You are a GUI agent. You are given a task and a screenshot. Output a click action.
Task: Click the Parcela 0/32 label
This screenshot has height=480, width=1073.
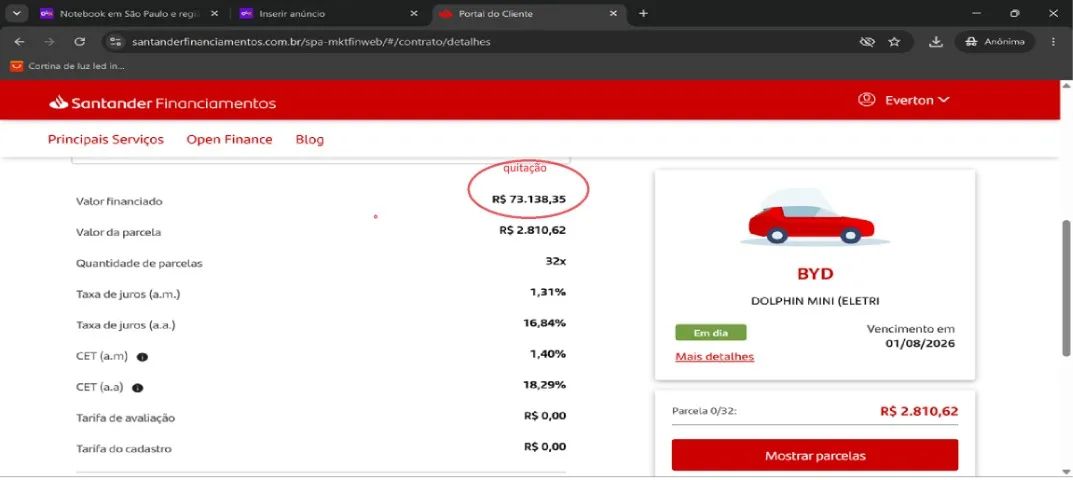point(704,412)
